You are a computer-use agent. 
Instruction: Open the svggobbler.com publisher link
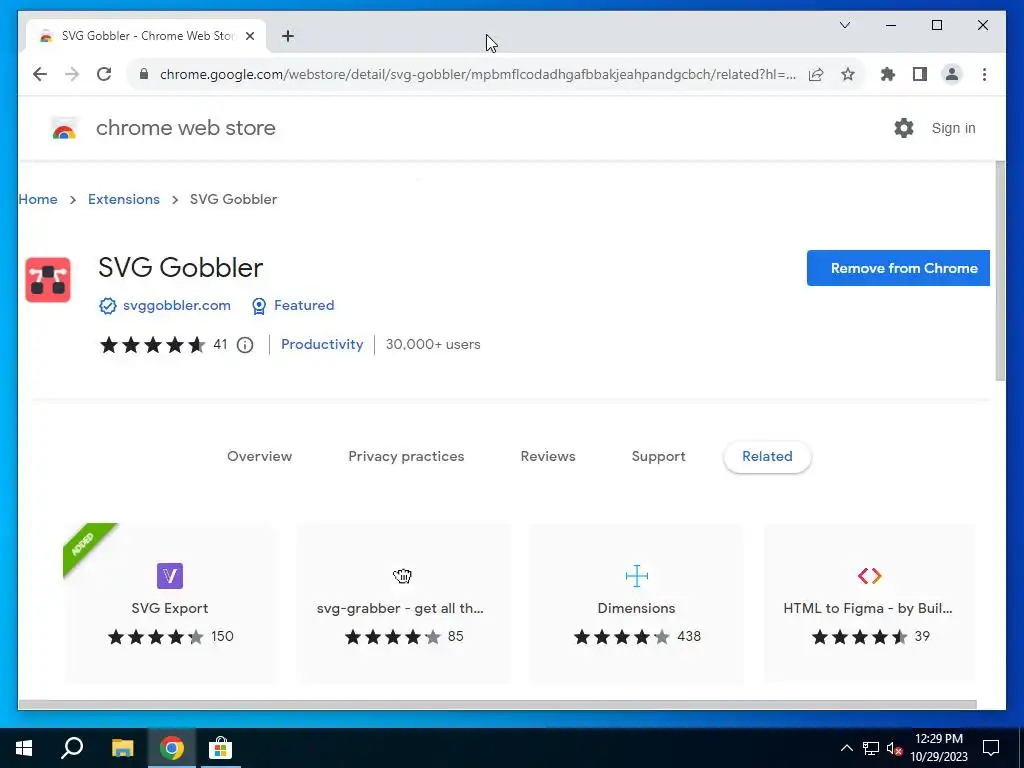coord(176,305)
